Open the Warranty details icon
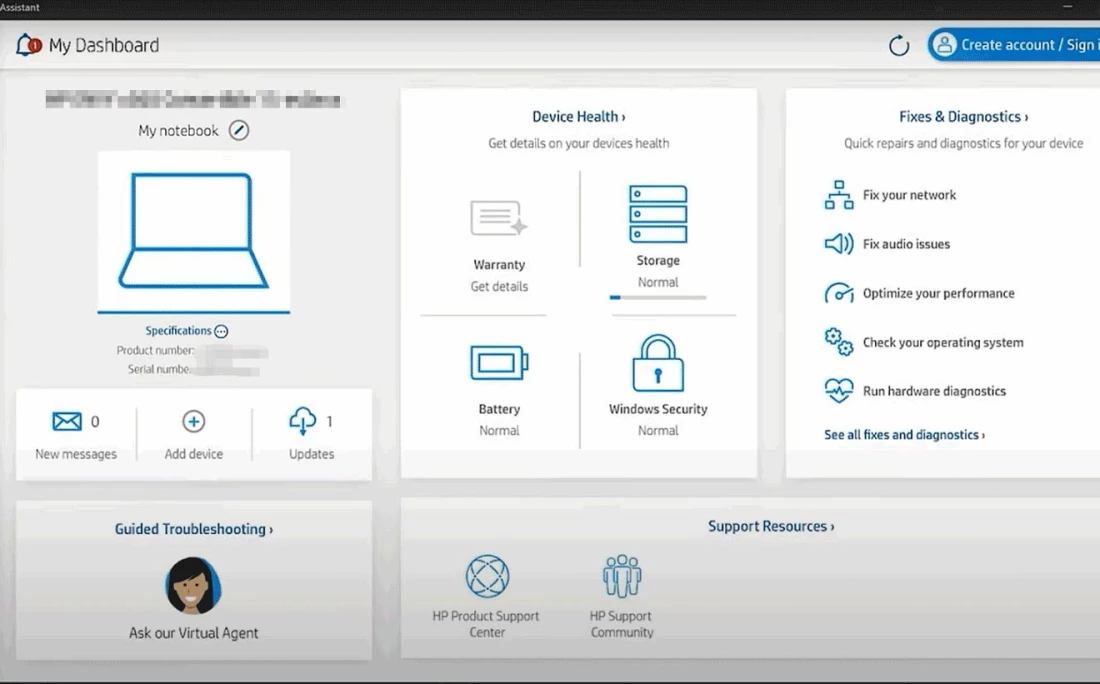 (499, 218)
